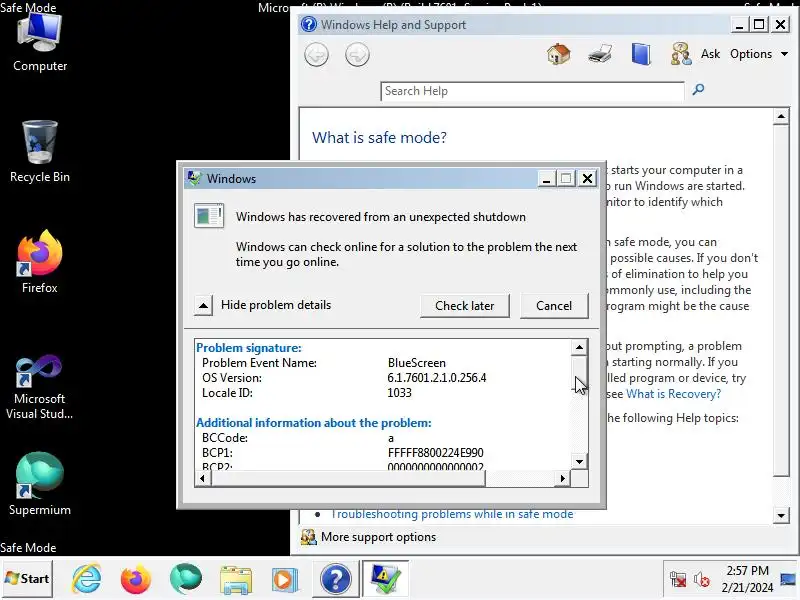Click Additional information about the problem heading
Viewport: 800px width, 600px height.
pos(313,422)
